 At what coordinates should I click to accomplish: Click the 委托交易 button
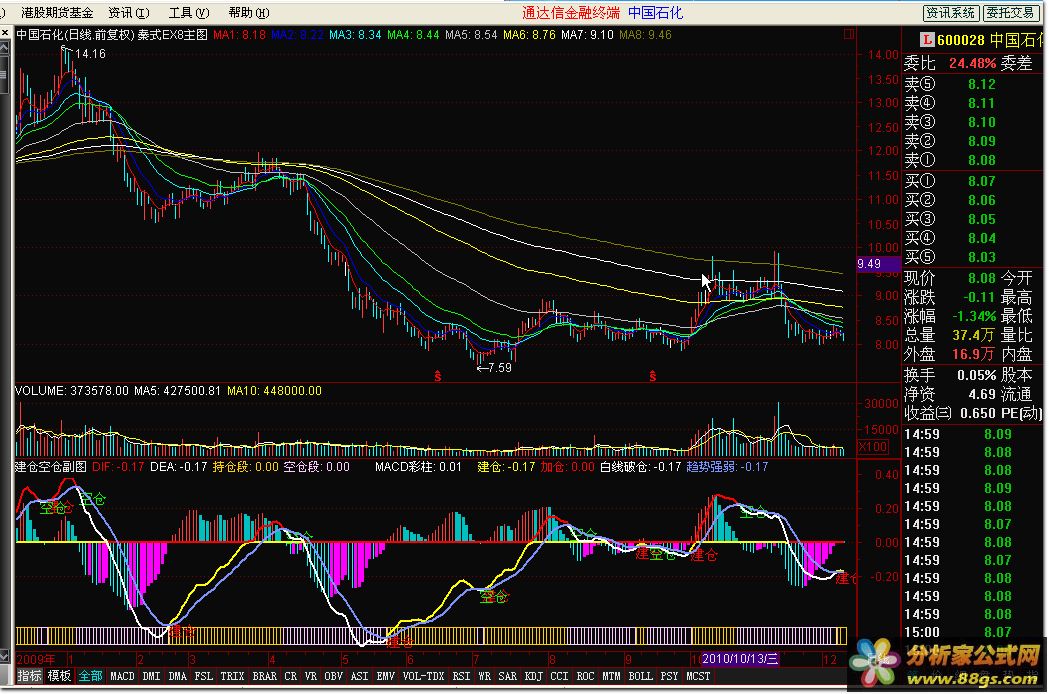1010,13
